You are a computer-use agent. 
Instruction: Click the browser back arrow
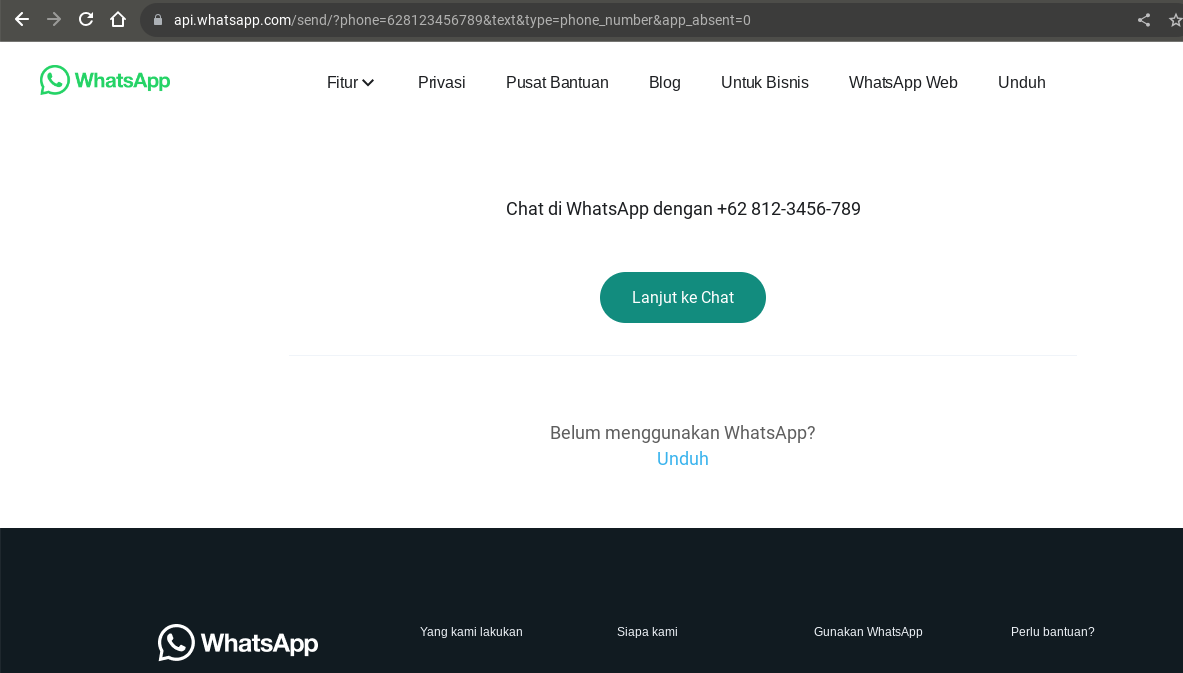coord(21,19)
